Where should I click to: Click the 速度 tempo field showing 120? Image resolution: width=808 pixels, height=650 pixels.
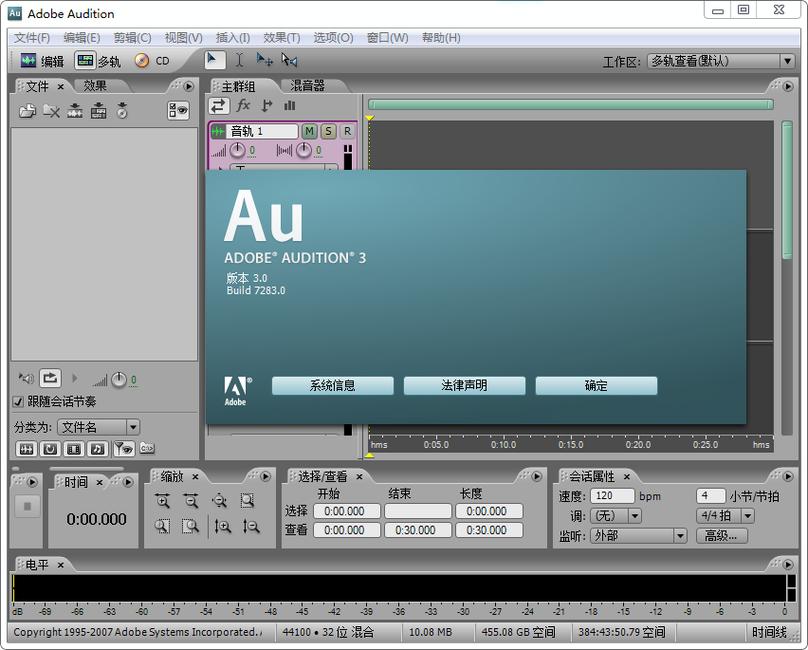(612, 496)
